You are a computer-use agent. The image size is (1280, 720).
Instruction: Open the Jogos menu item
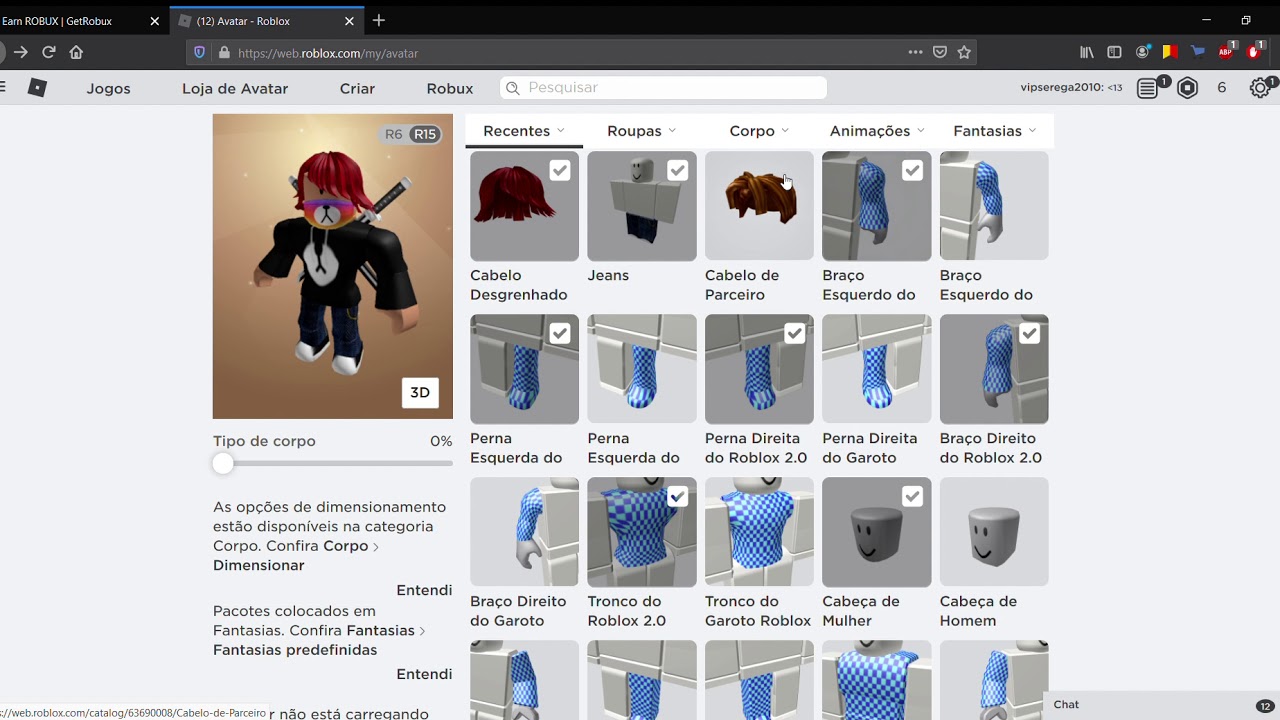108,88
